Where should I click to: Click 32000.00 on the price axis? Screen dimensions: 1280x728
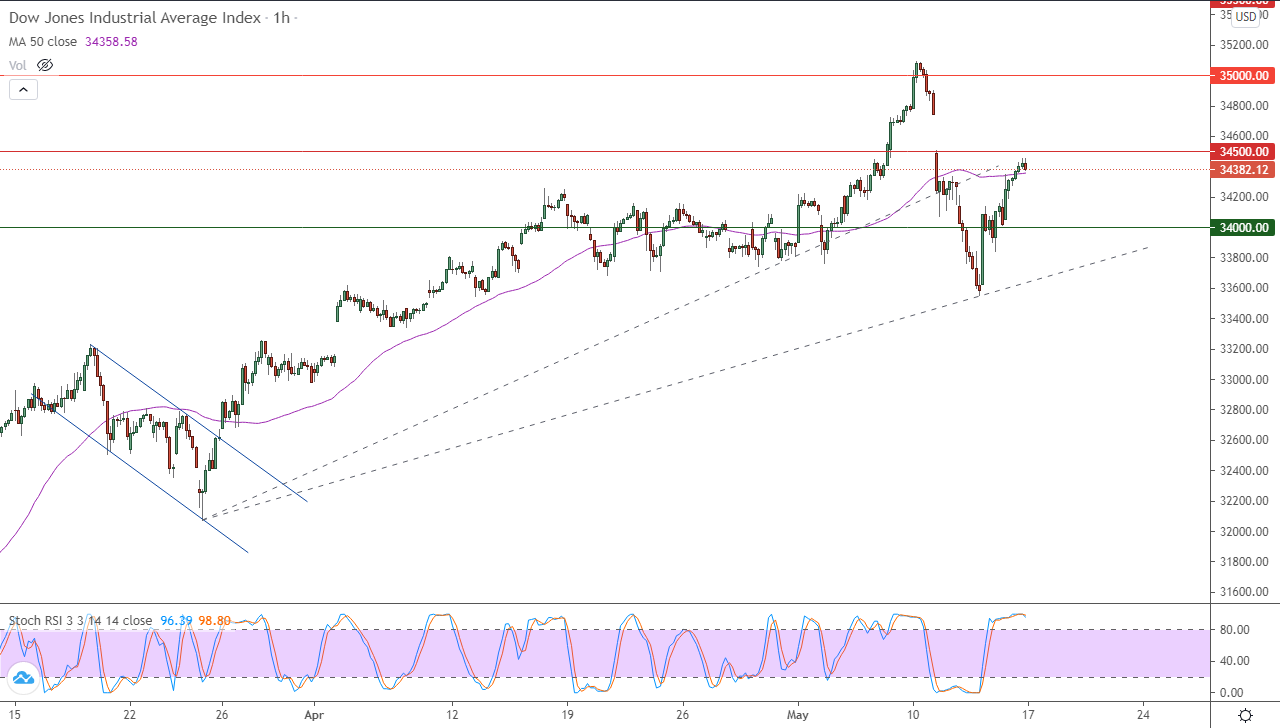(x=1242, y=531)
